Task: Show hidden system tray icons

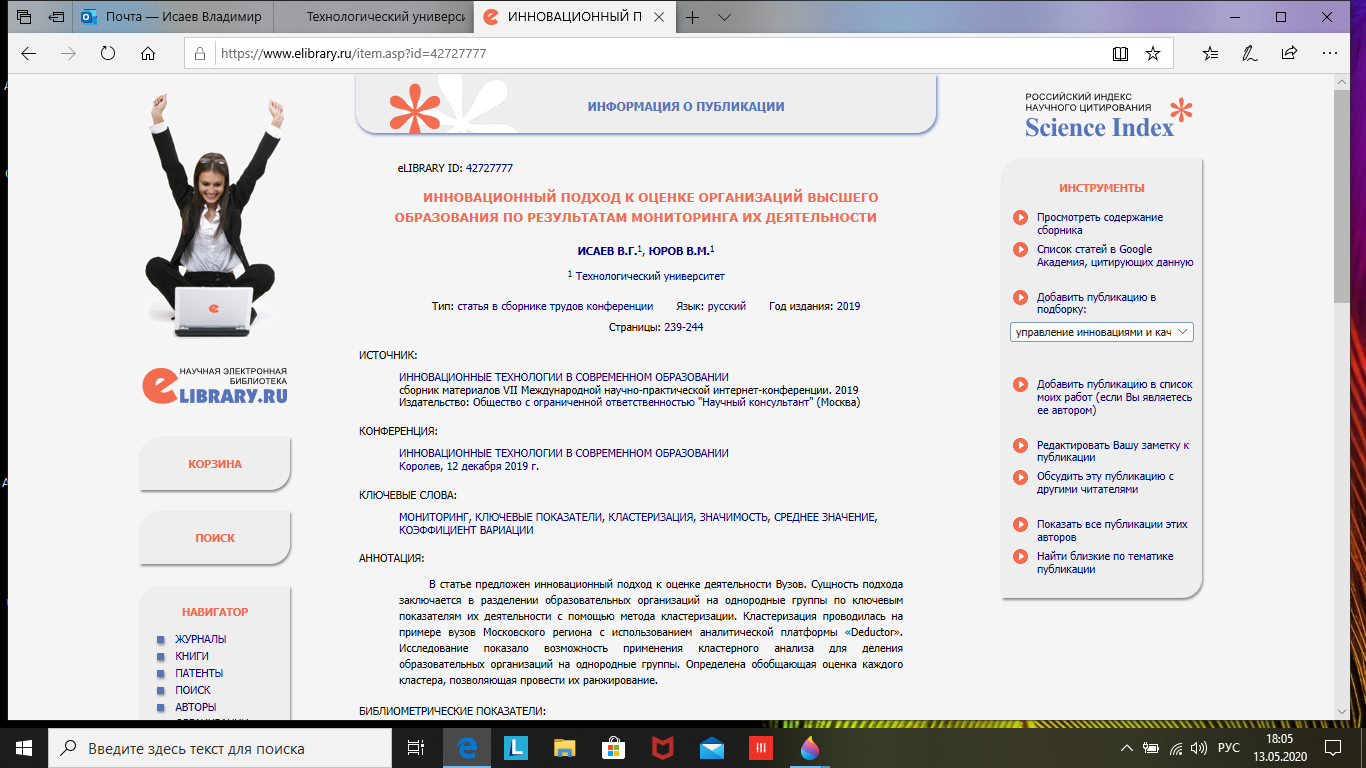Action: click(1128, 747)
